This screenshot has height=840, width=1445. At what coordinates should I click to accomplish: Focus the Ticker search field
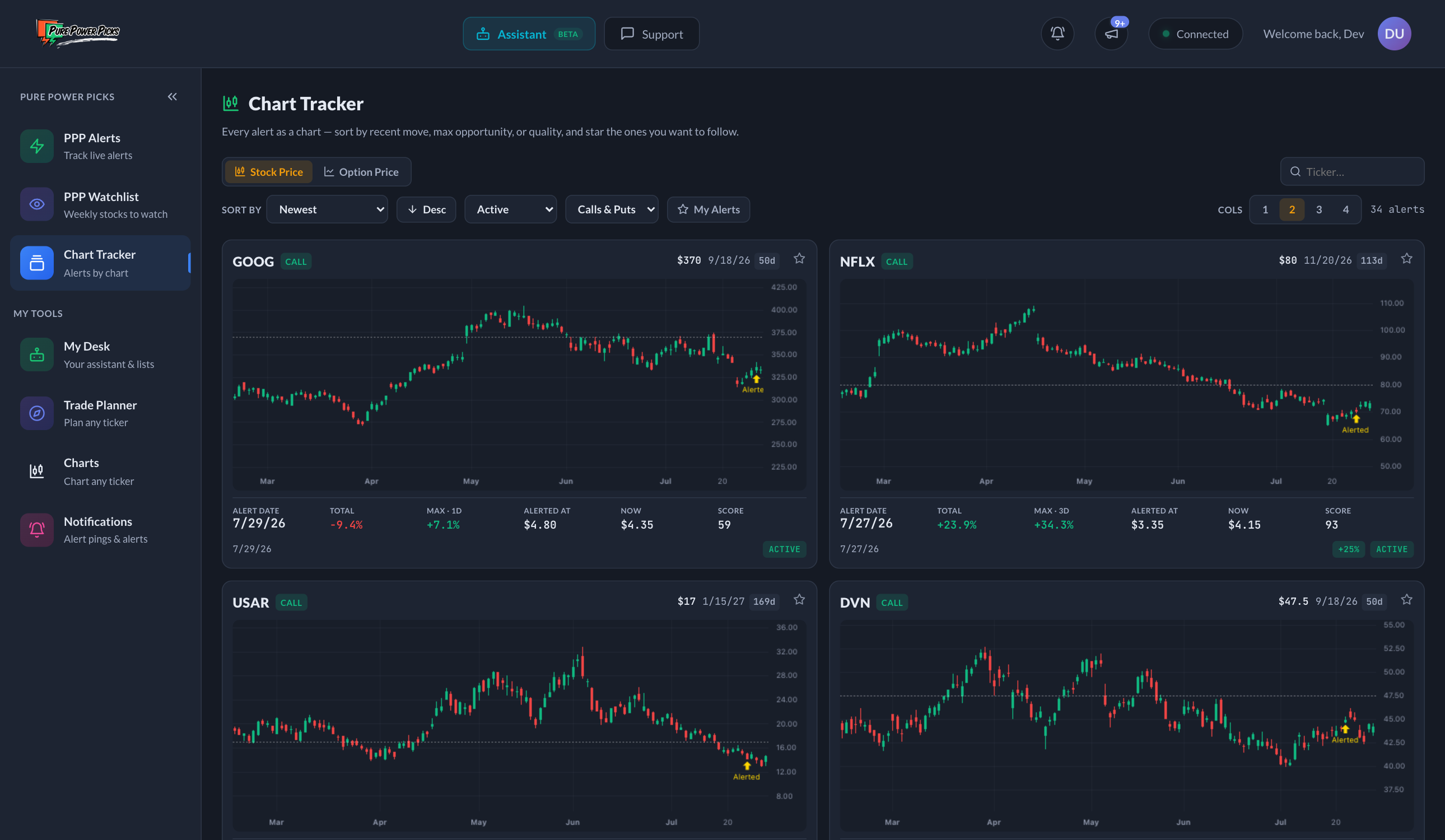click(1352, 171)
